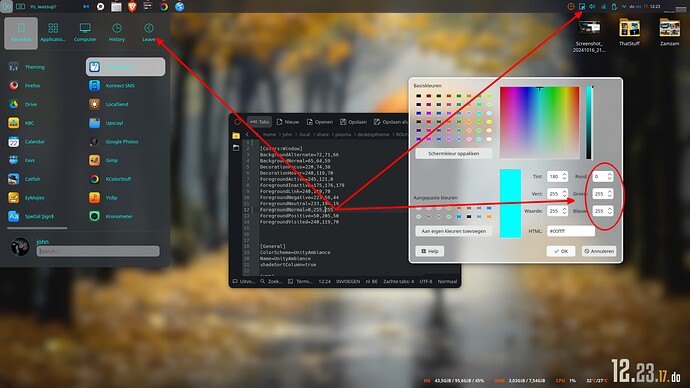This screenshot has height=388, width=690.
Task: Click Openen in the Kate toolbar
Action: [x=319, y=122]
